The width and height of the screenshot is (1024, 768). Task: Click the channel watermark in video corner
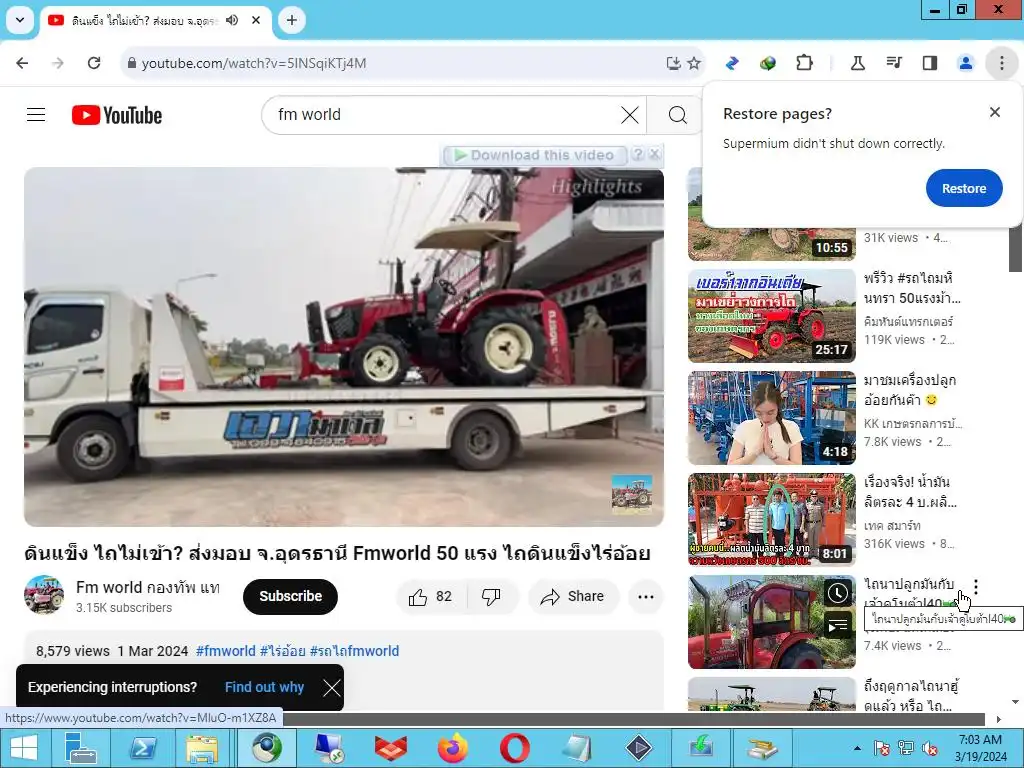[632, 494]
